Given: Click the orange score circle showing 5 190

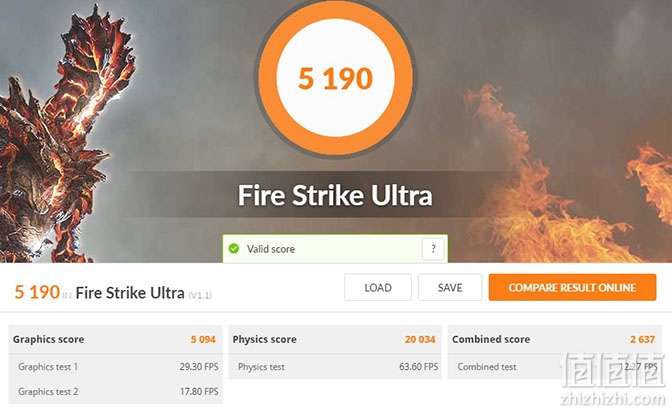Looking at the screenshot, I should coord(336,78).
